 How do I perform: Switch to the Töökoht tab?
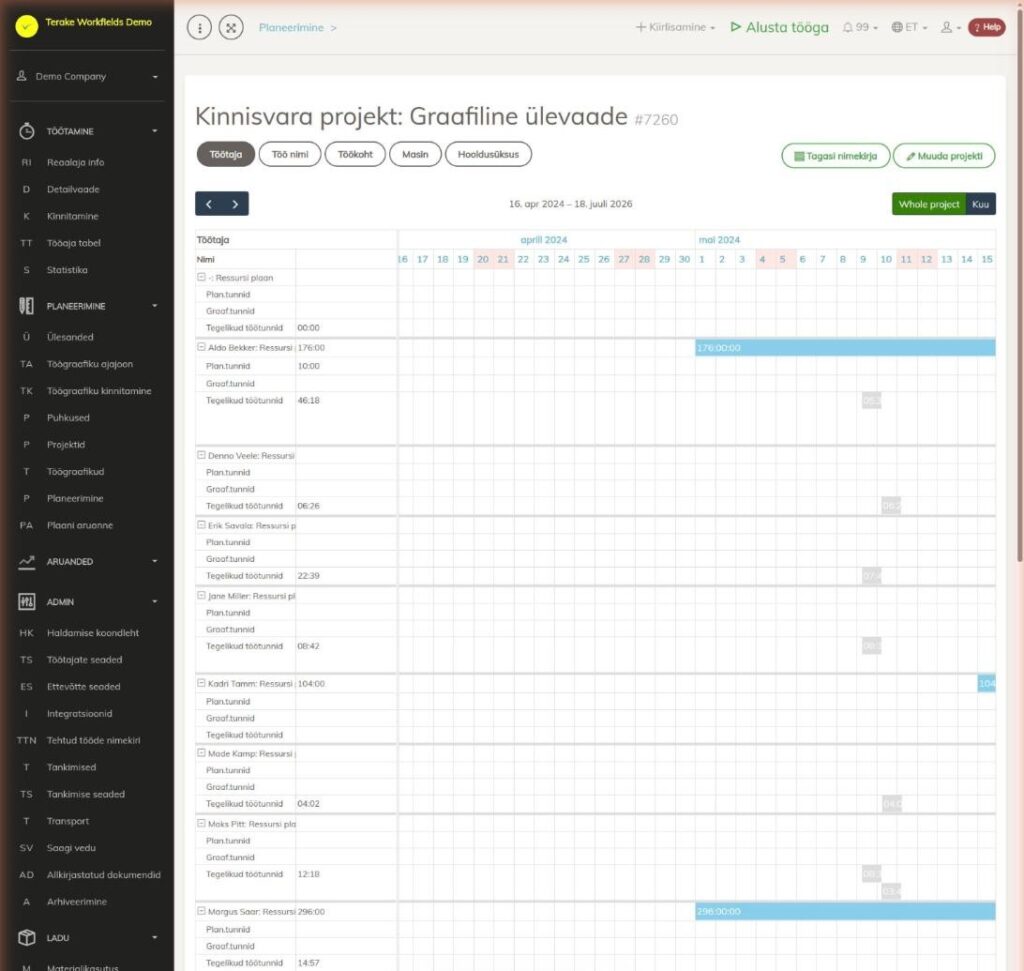[355, 155]
